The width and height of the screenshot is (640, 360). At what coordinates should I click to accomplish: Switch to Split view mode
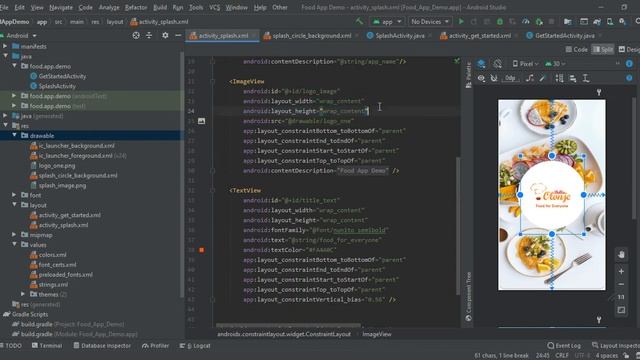603,49
